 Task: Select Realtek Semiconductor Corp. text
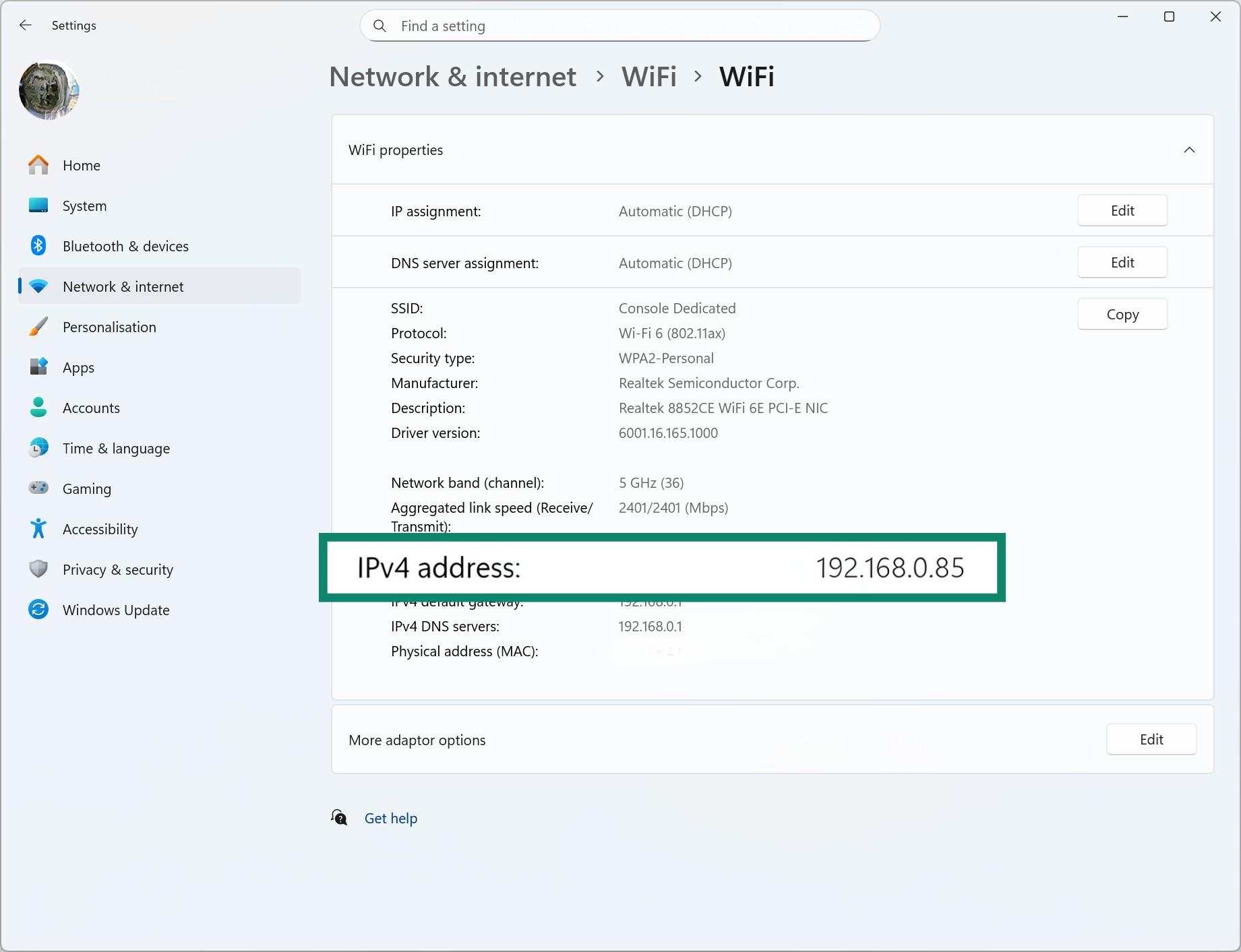click(709, 383)
